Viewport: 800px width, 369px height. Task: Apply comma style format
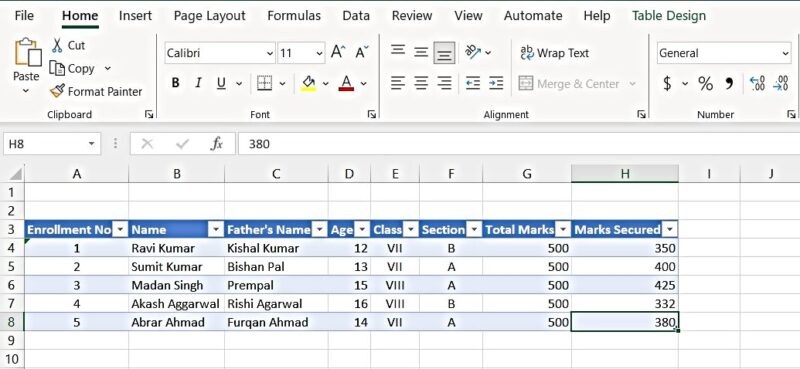pos(730,83)
